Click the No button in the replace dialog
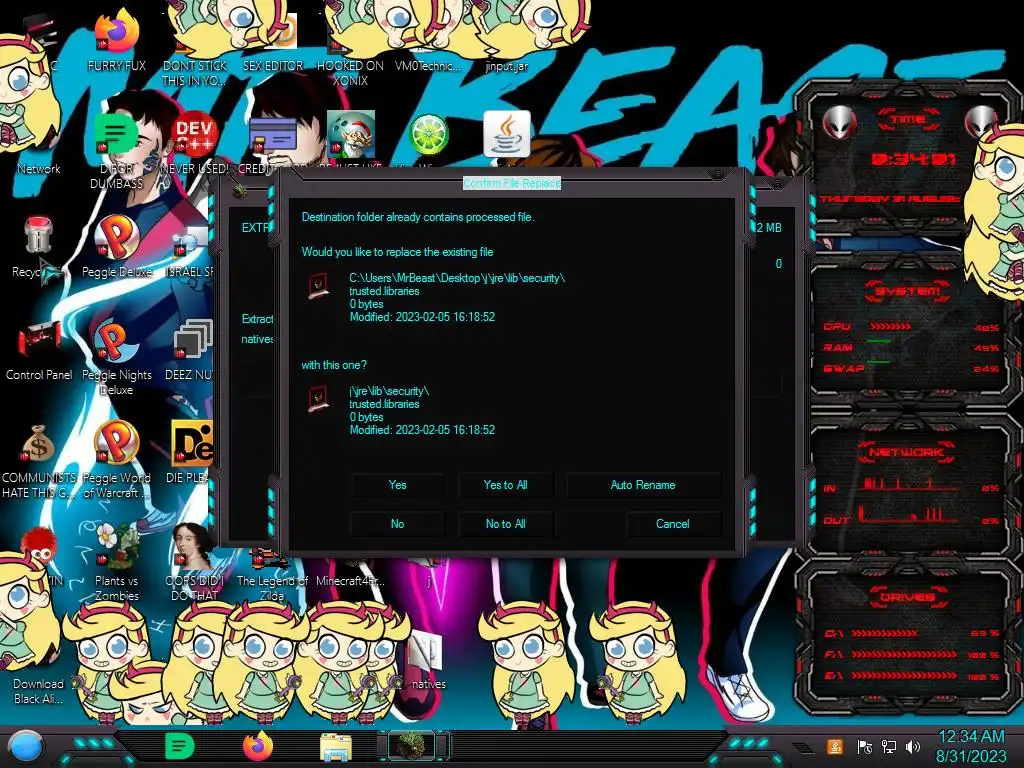This screenshot has width=1024, height=768. tap(397, 524)
